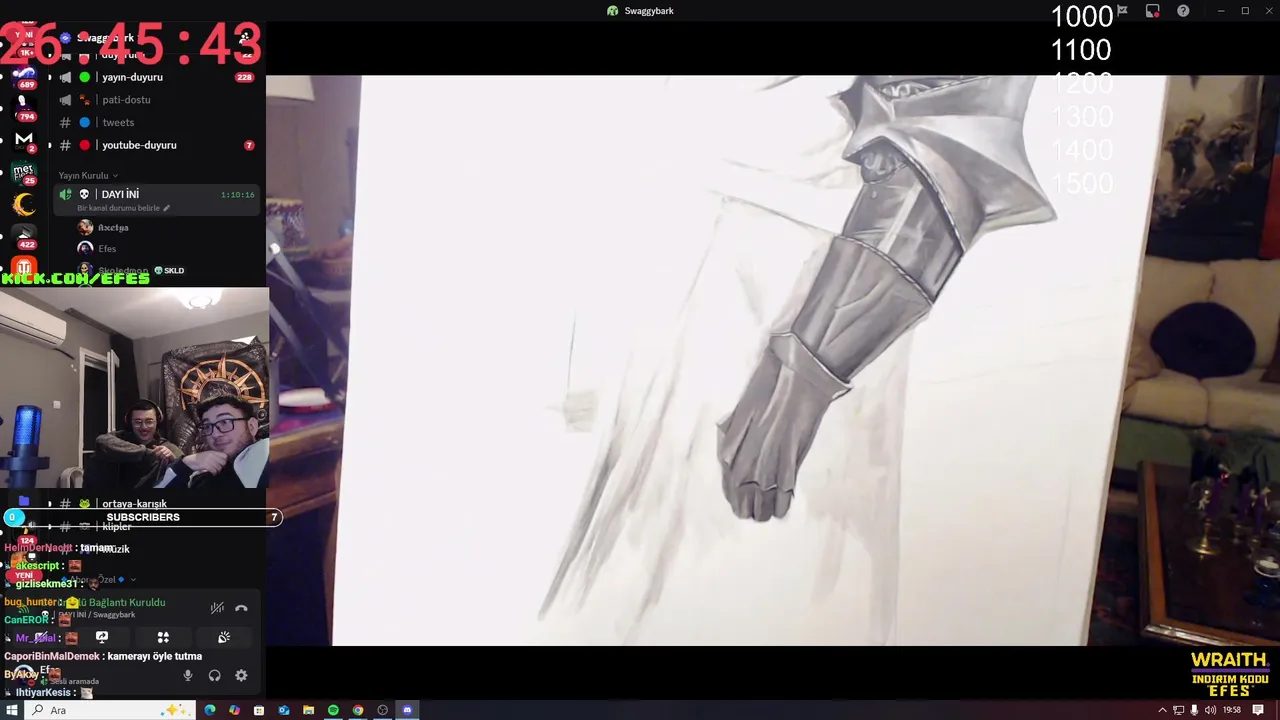Open Spotify from the taskbar
This screenshot has width=1280, height=720.
(x=333, y=710)
